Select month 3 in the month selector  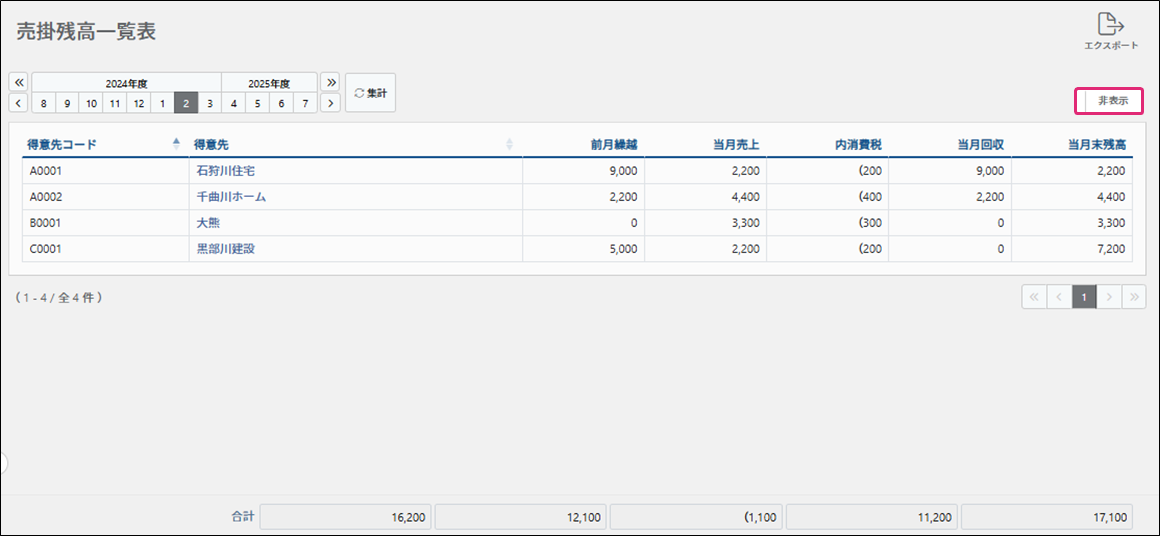coord(209,103)
